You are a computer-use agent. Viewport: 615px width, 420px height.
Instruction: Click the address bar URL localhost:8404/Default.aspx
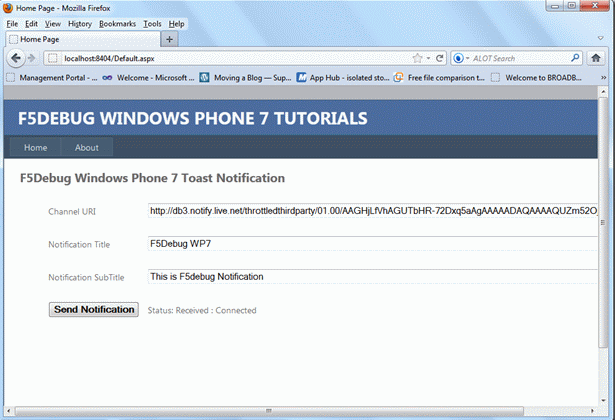click(109, 58)
